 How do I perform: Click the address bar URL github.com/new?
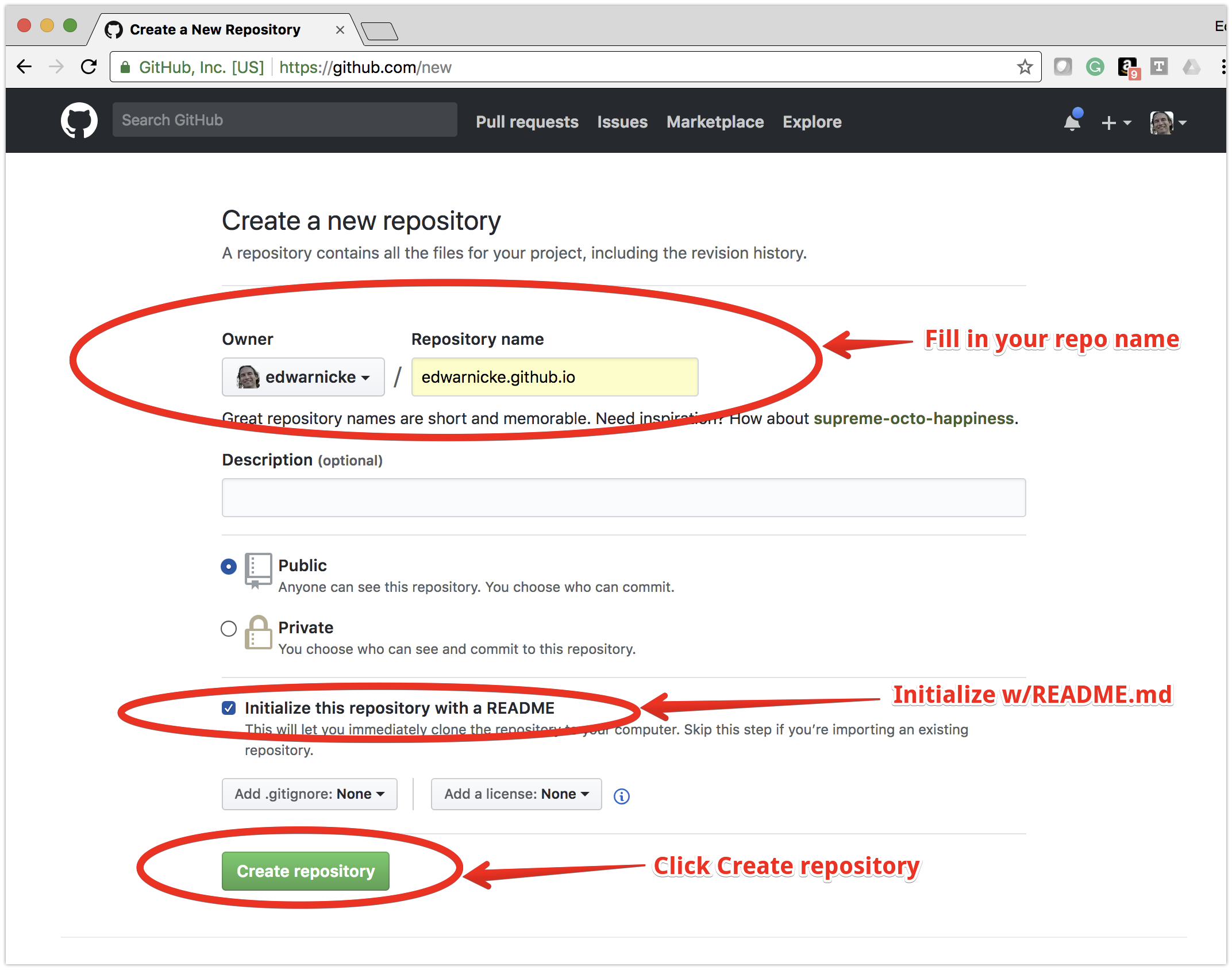(x=365, y=67)
